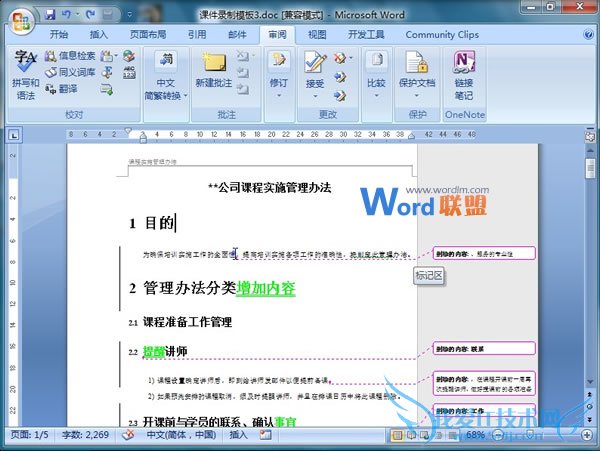600x451 pixels.
Task: Switch to full screen reading view
Action: (x=411, y=435)
